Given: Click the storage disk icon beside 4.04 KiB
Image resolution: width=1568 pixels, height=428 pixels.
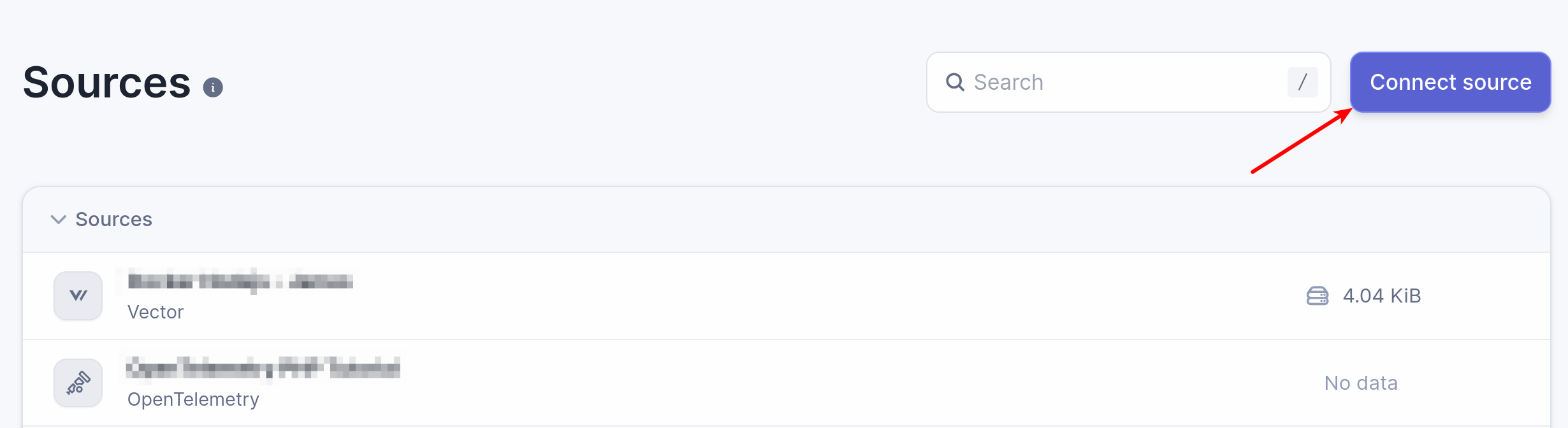Looking at the screenshot, I should coord(1317,296).
